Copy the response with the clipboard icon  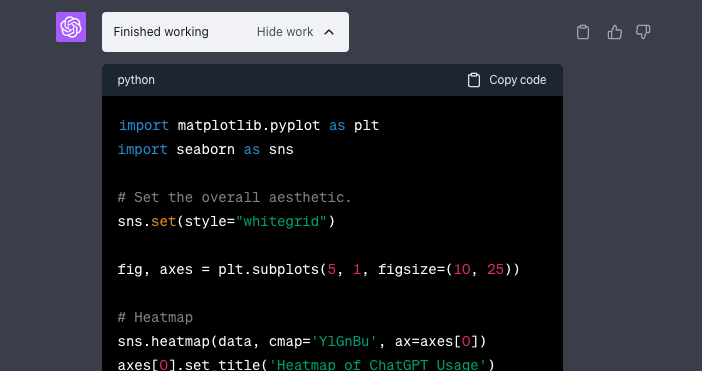pos(582,32)
